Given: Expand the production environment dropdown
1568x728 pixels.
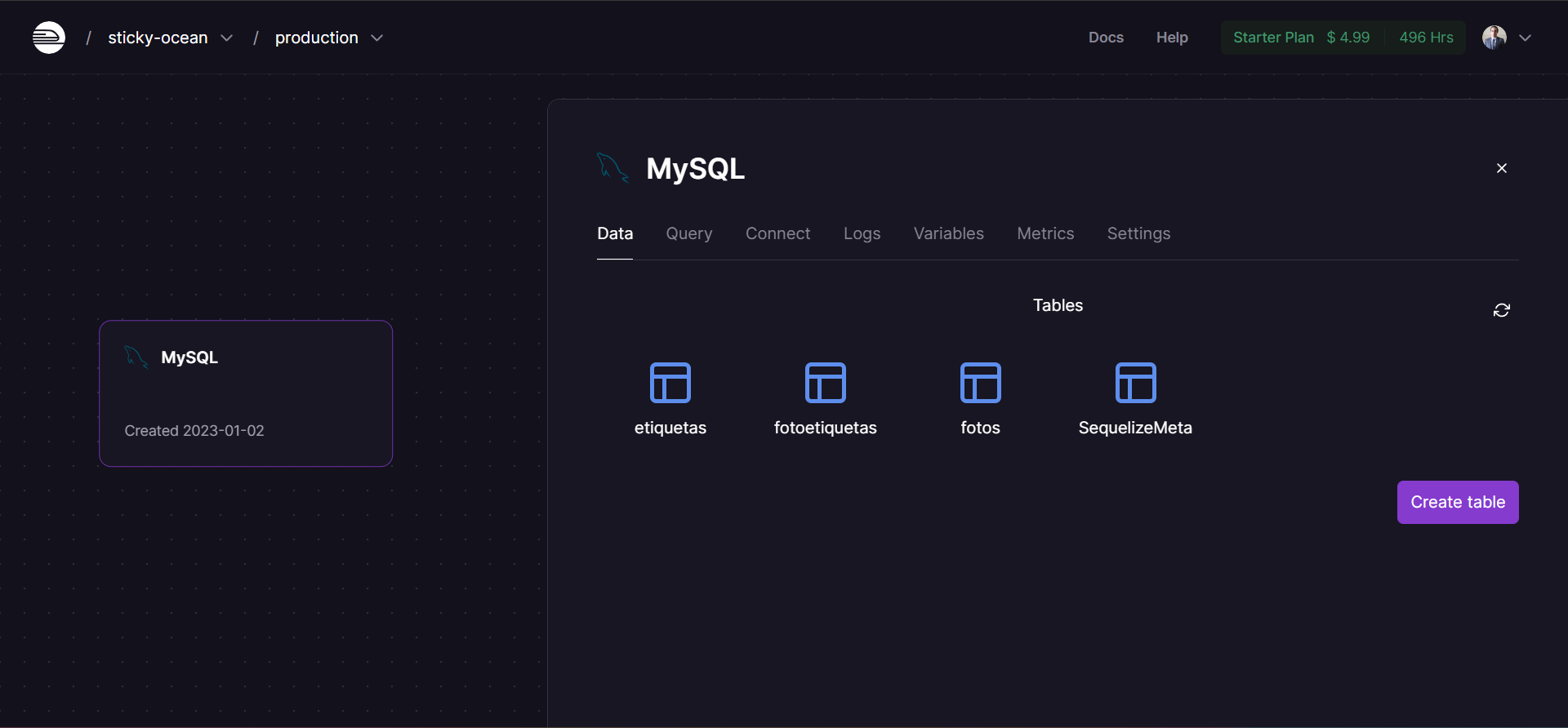Looking at the screenshot, I should (377, 38).
